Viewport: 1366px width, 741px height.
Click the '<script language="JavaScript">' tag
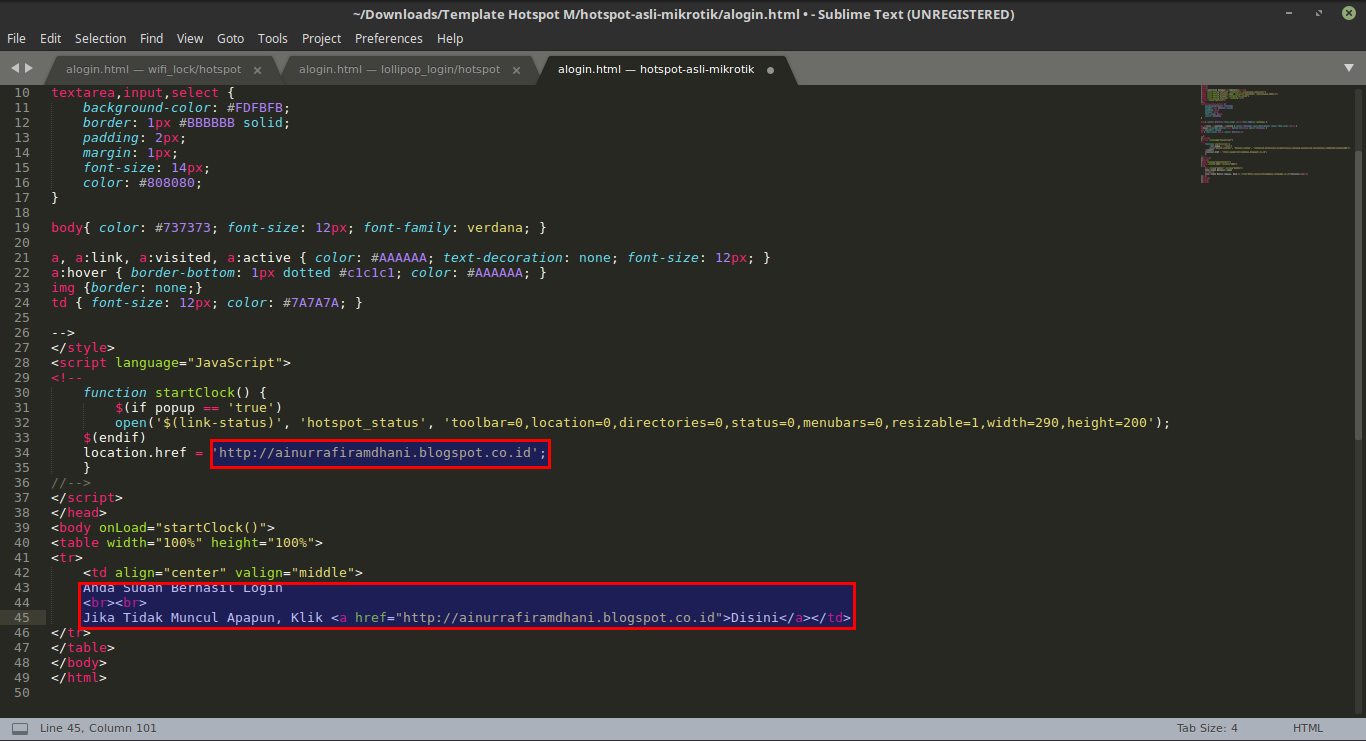pyautogui.click(x=171, y=363)
